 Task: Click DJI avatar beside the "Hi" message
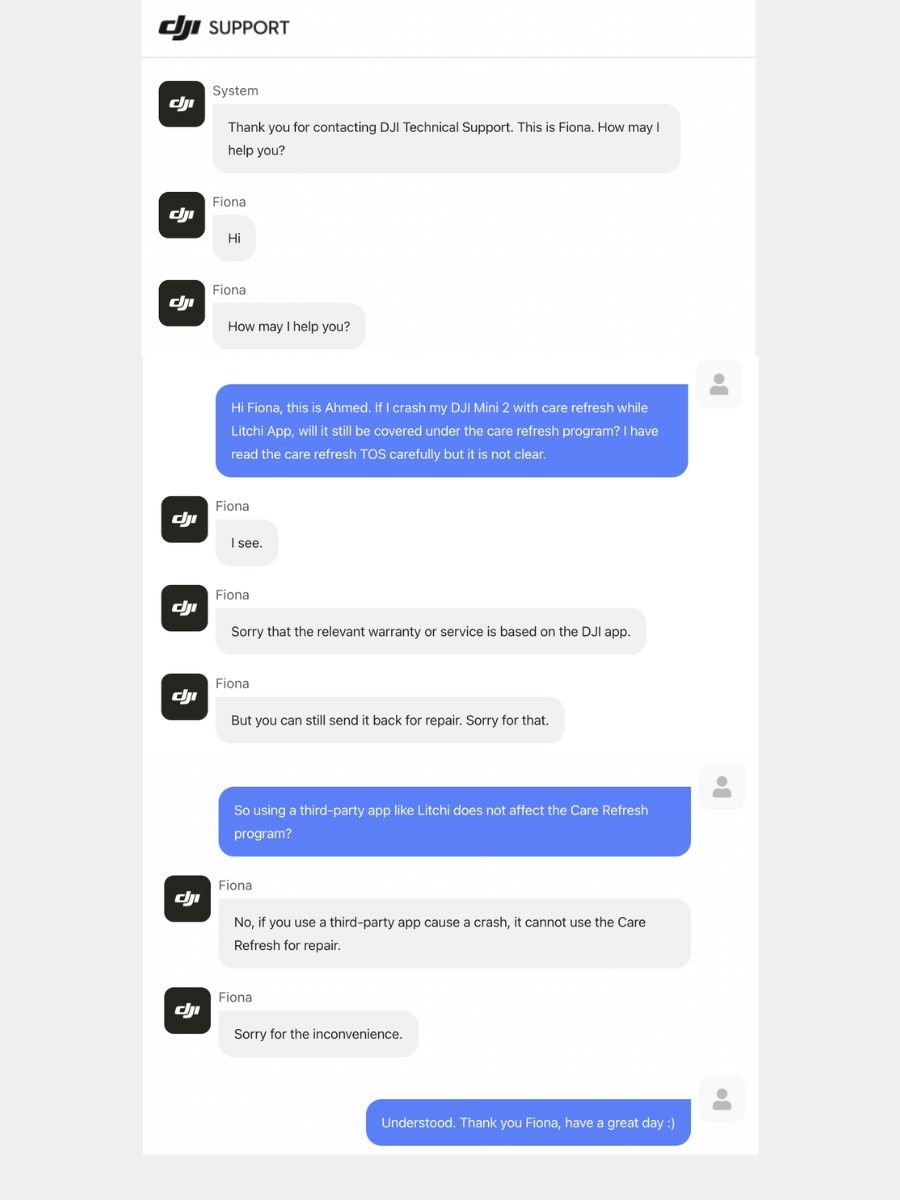(x=182, y=215)
